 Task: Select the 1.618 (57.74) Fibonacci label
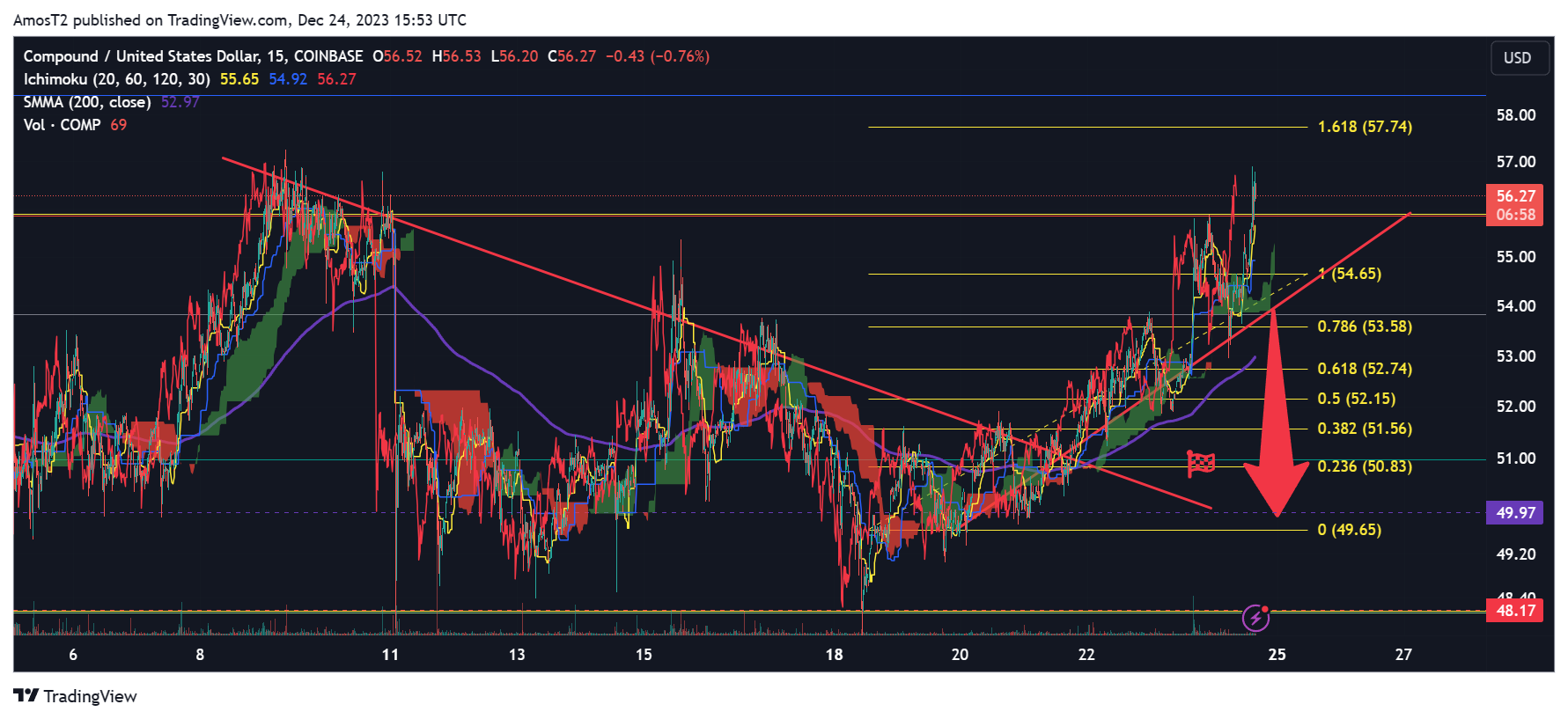click(1365, 127)
